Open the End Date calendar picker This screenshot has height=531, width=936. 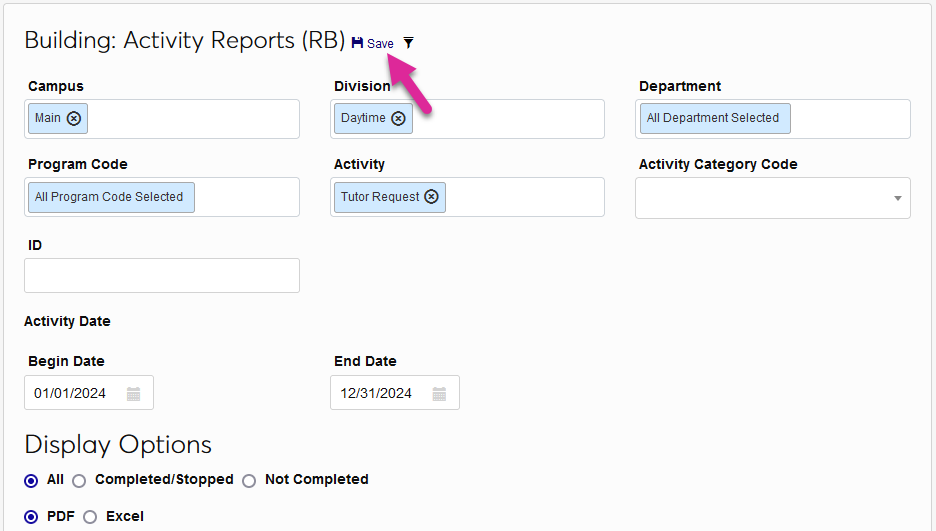pyautogui.click(x=439, y=394)
